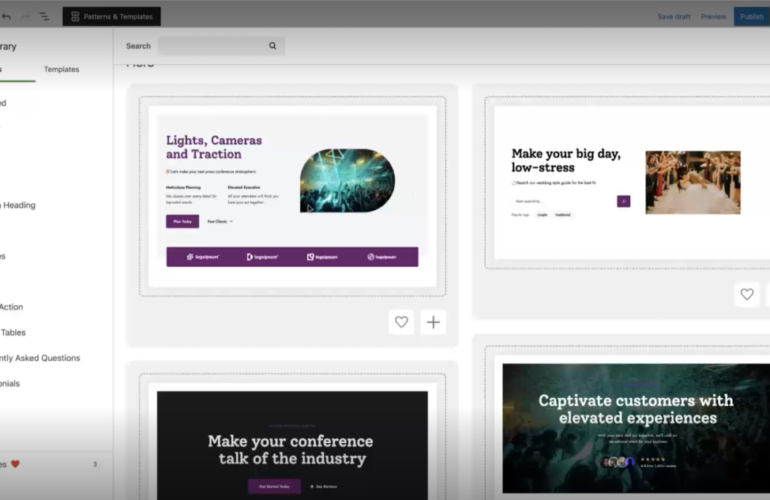Select the Frequently Asked Questions category

(x=40, y=358)
